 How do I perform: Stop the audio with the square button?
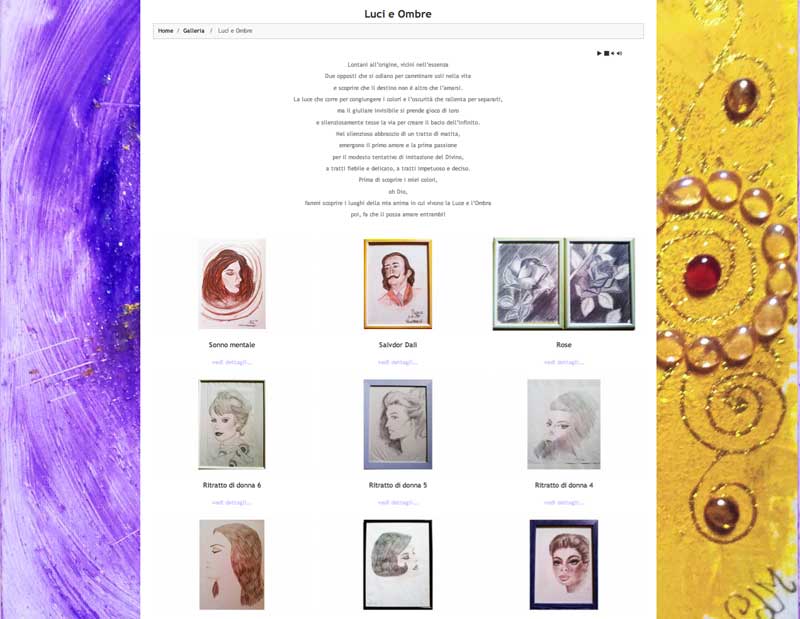click(607, 53)
